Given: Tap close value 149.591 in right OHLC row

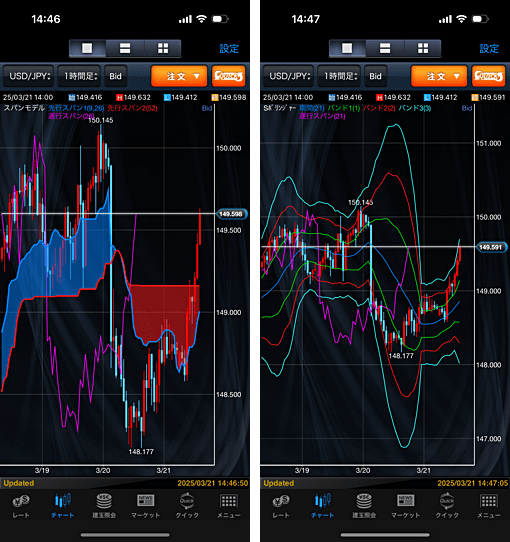Looking at the screenshot, I should point(492,97).
